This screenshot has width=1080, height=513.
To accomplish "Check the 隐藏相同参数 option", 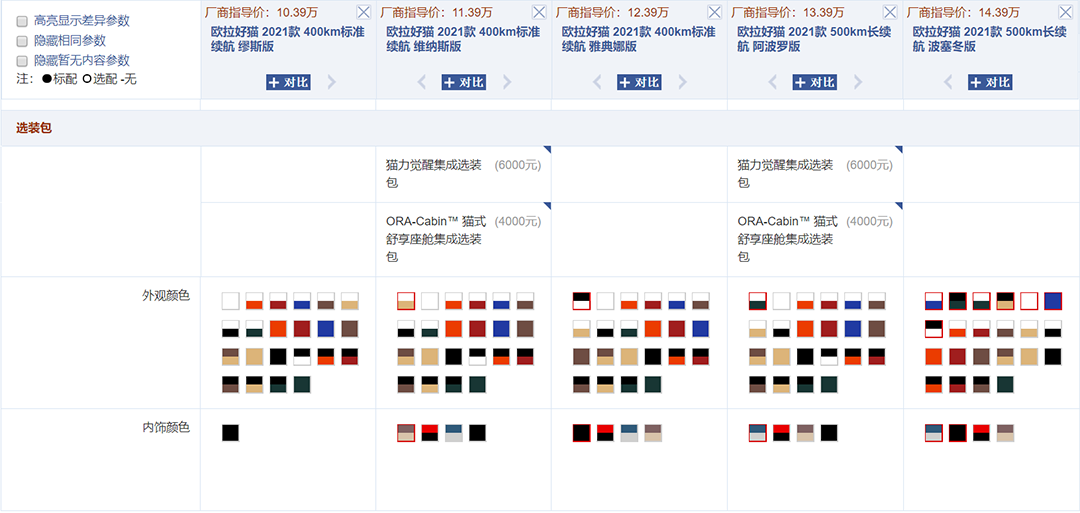I will point(22,41).
